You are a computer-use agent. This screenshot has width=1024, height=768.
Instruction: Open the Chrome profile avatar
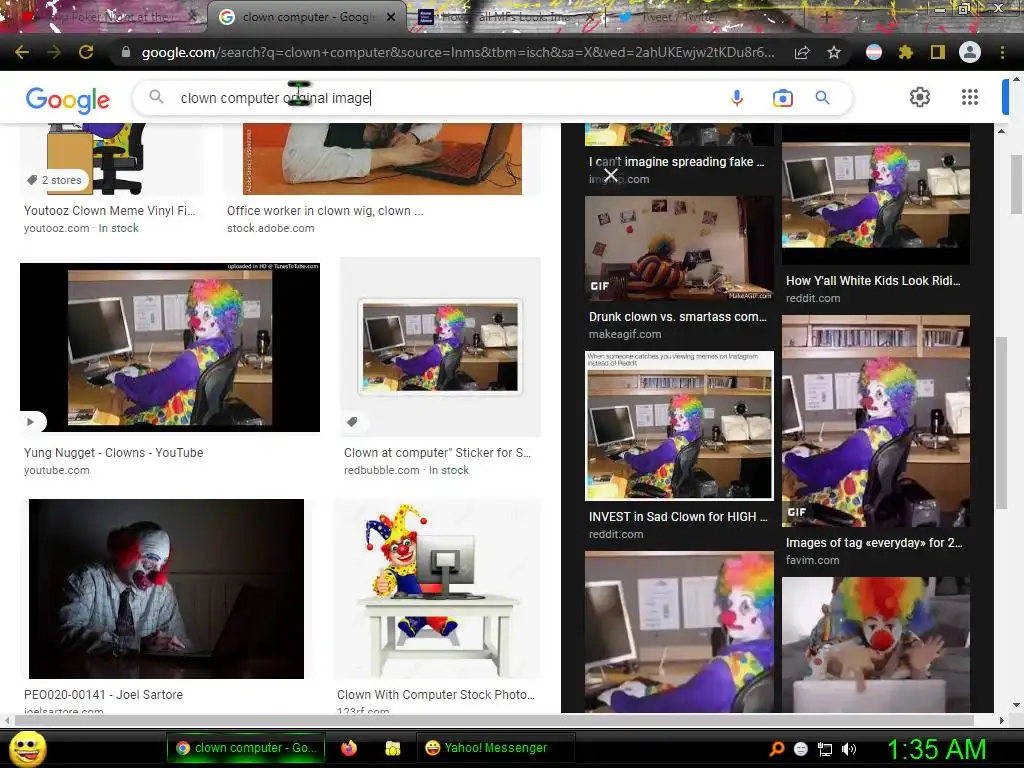pos(970,52)
